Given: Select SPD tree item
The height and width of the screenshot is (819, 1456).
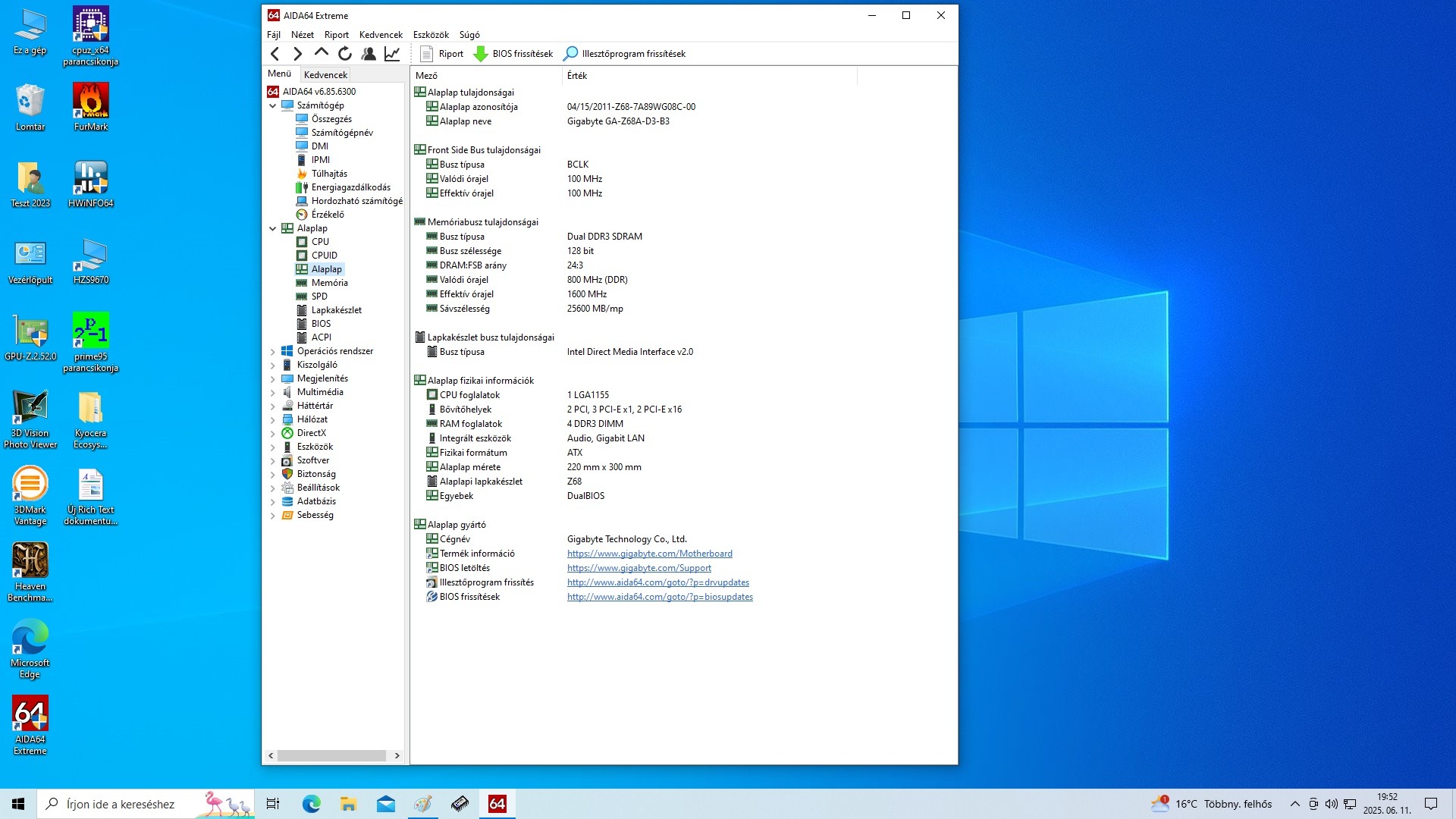Looking at the screenshot, I should (319, 297).
